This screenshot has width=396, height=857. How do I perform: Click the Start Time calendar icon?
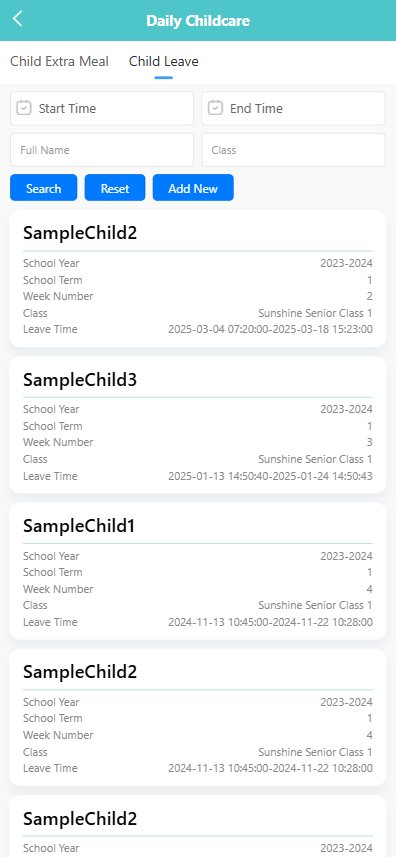(x=23, y=108)
